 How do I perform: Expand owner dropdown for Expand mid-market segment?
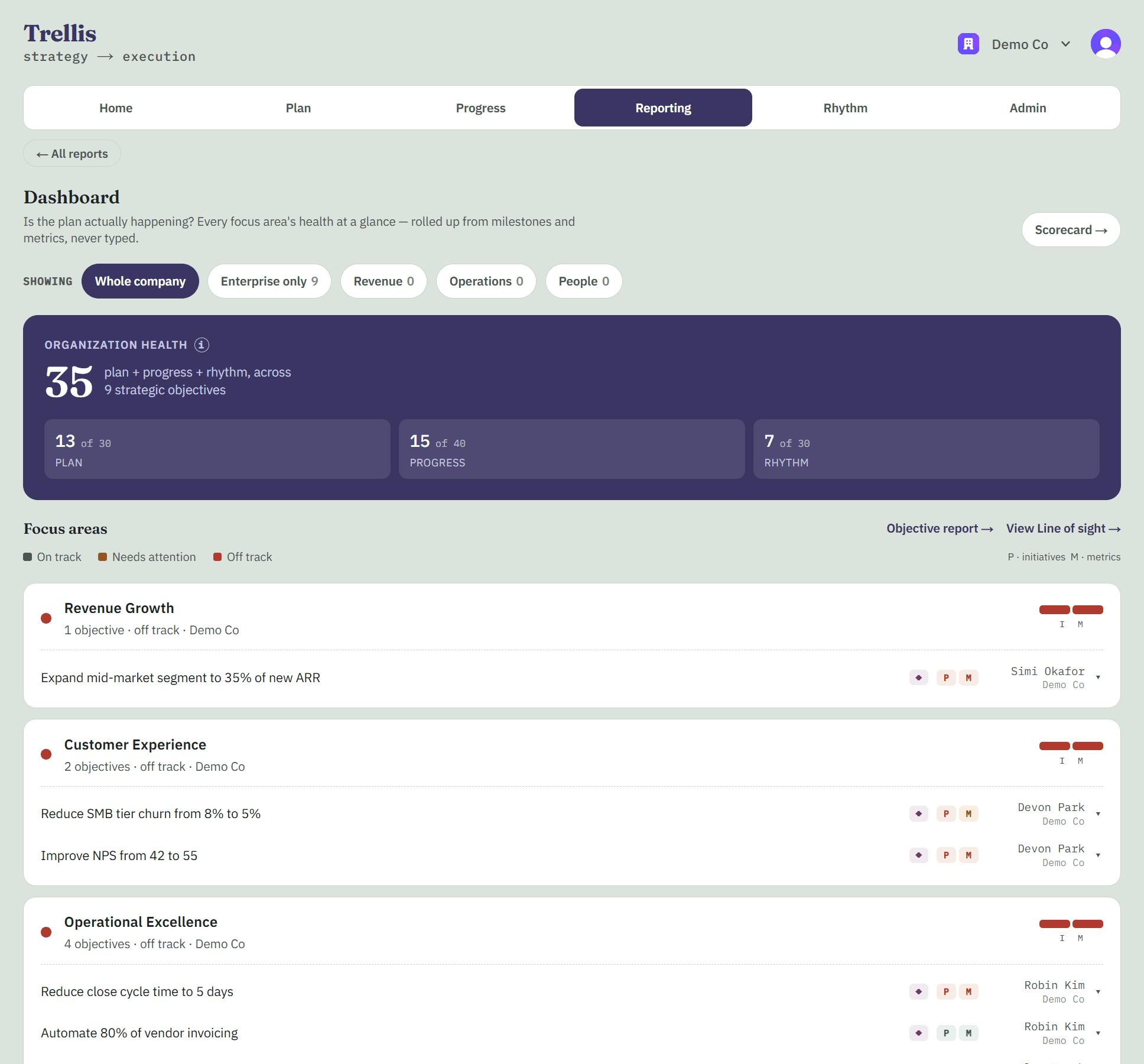tap(1098, 677)
